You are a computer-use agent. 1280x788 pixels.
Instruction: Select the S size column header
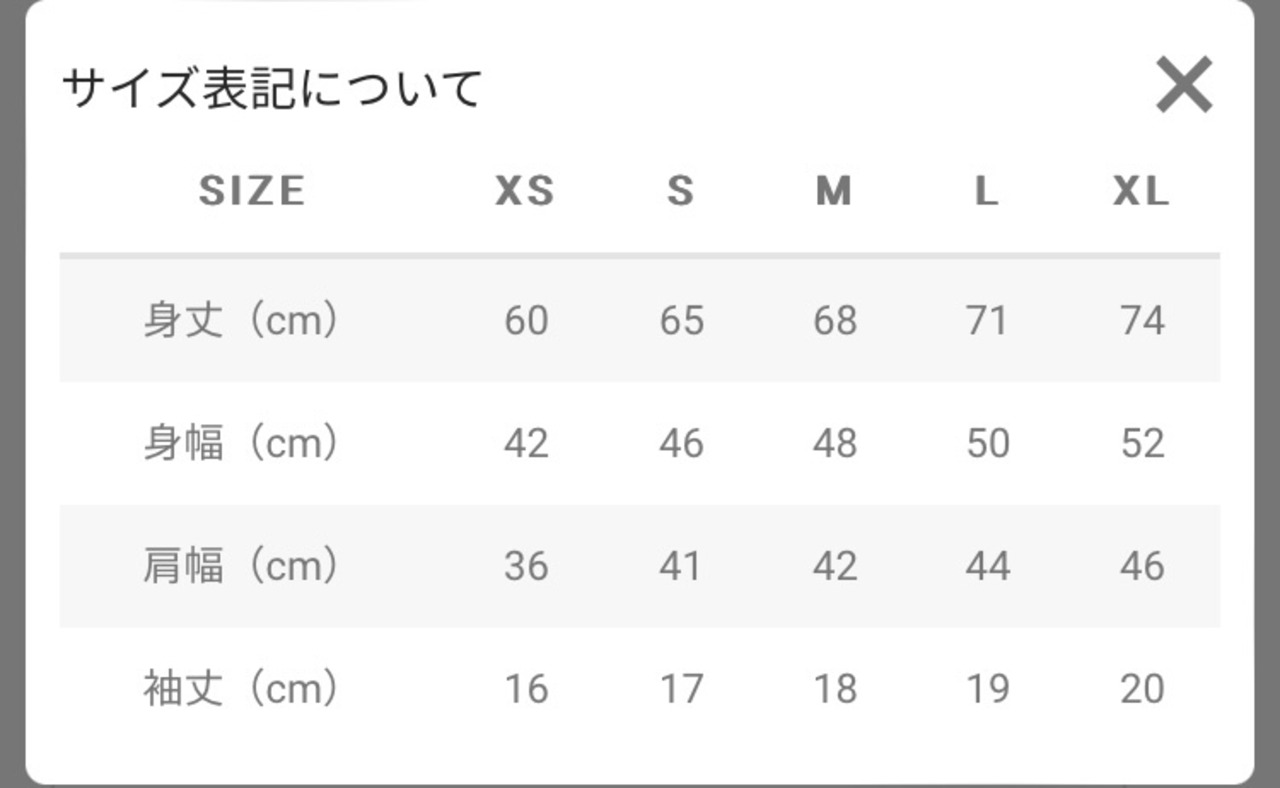click(680, 190)
